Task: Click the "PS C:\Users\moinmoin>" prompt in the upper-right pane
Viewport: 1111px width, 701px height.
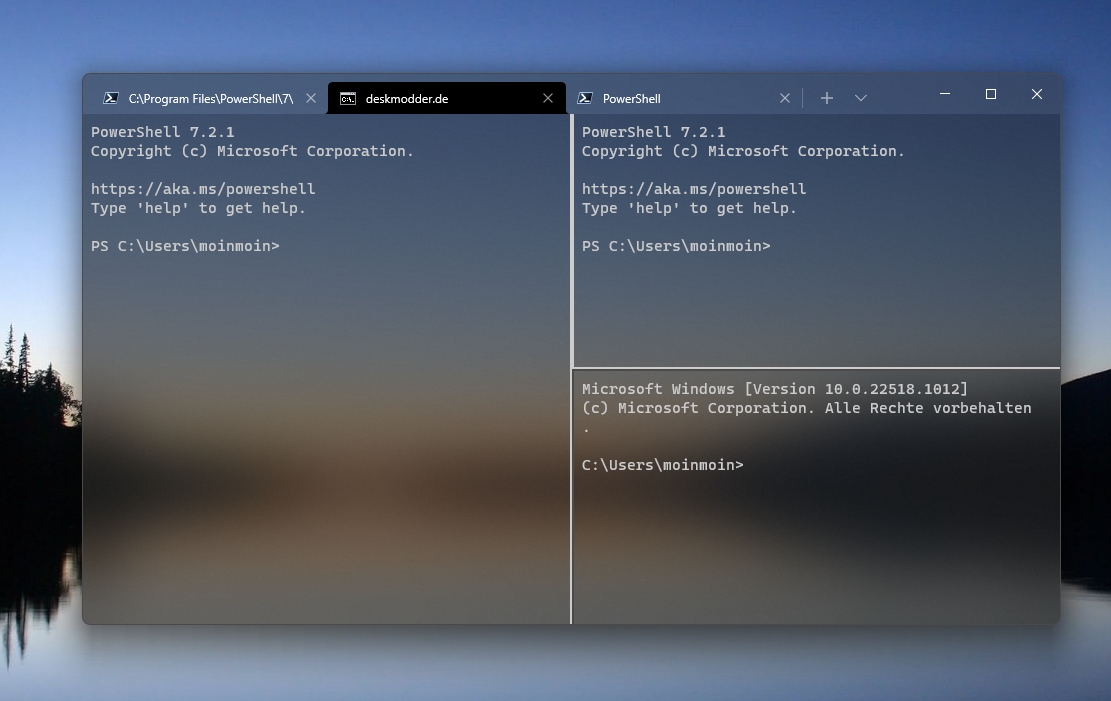Action: click(x=676, y=246)
